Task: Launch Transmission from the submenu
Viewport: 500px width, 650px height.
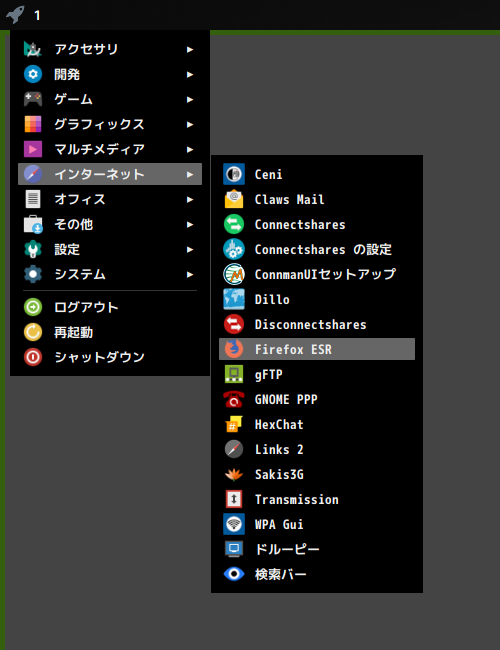Action: [x=317, y=499]
